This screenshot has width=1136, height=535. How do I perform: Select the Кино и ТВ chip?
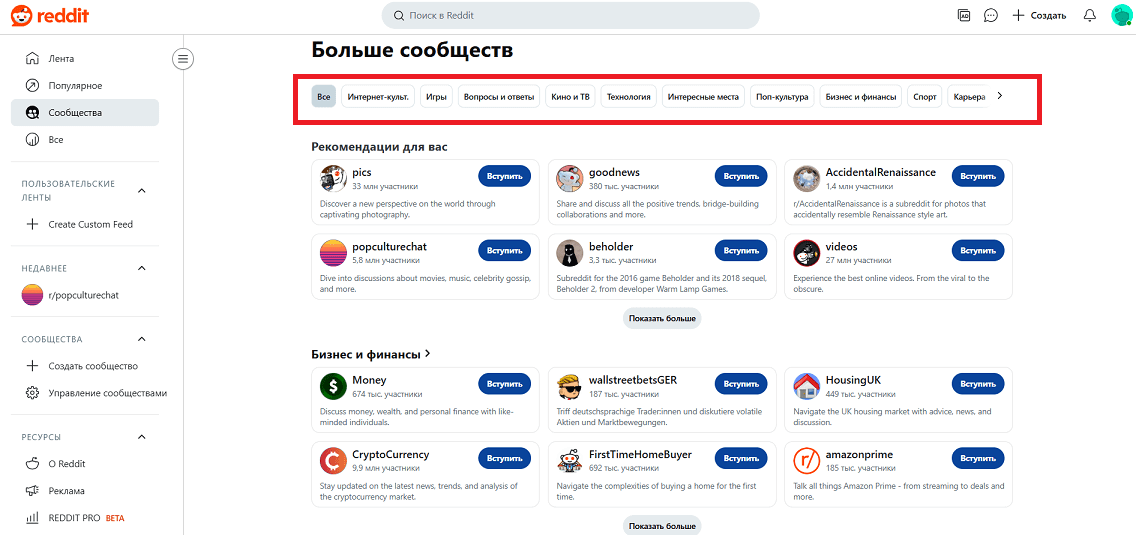[570, 96]
